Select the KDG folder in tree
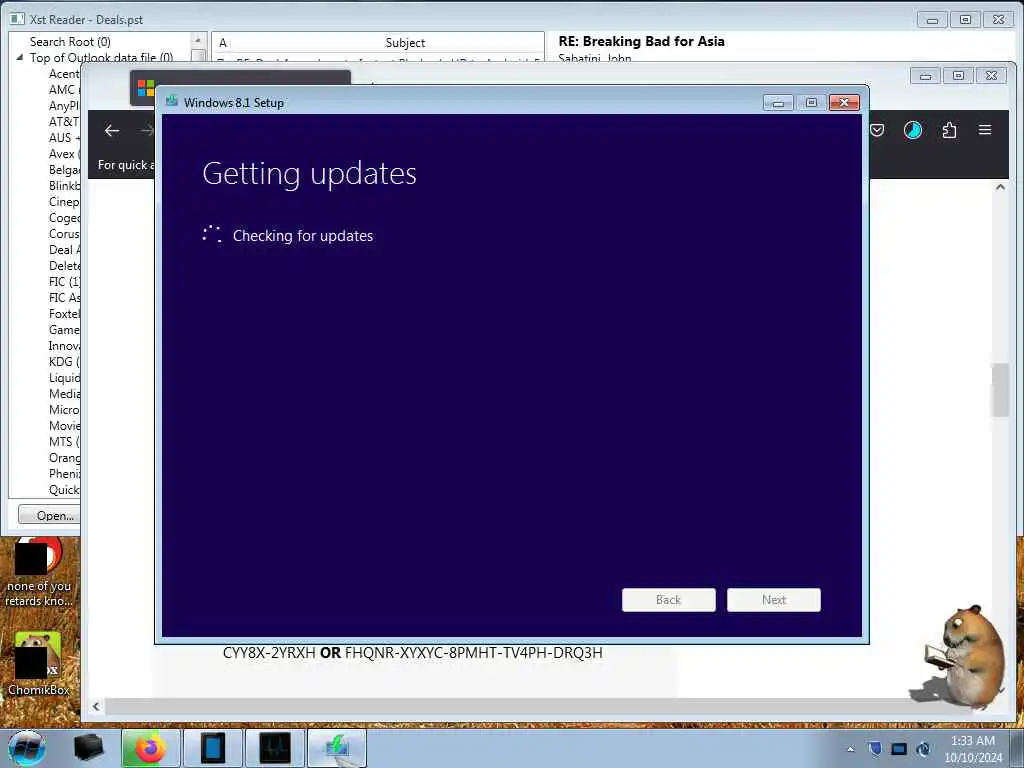 (63, 362)
